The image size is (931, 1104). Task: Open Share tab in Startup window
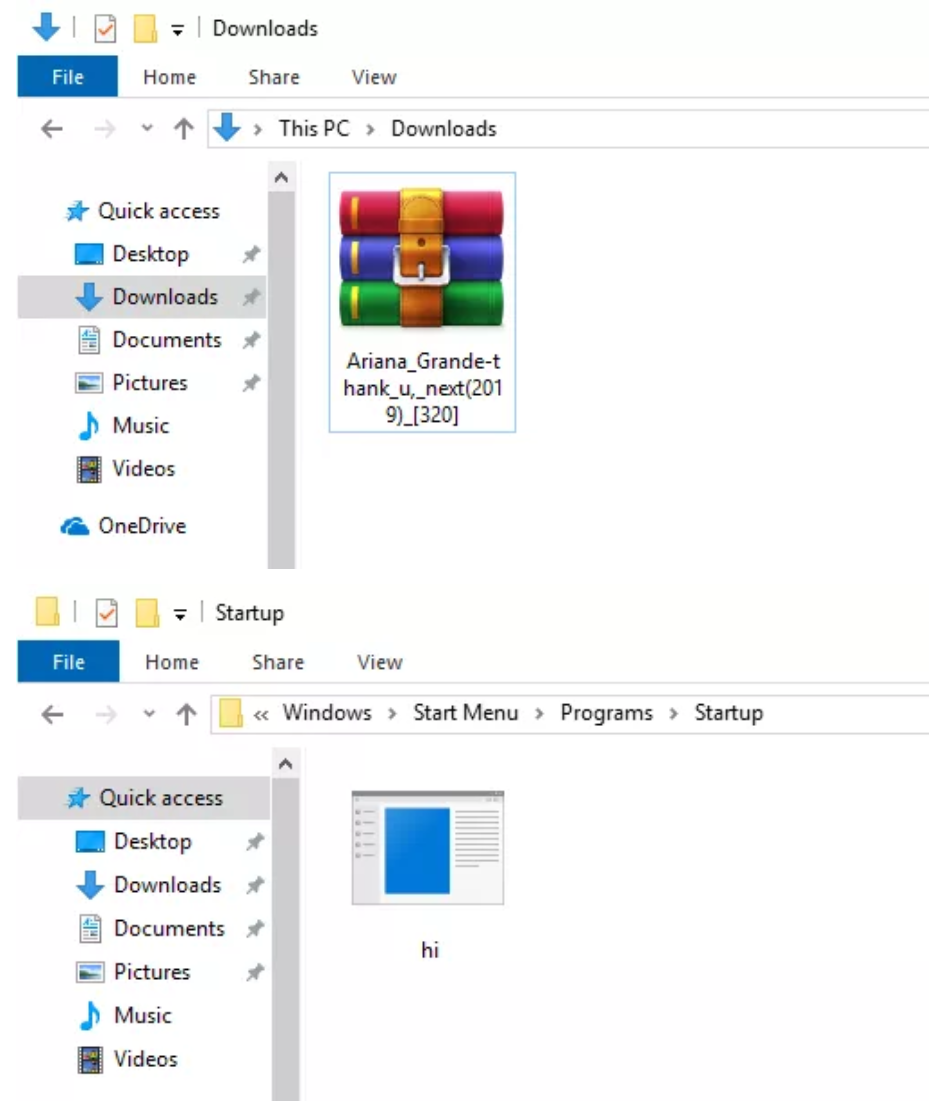278,662
